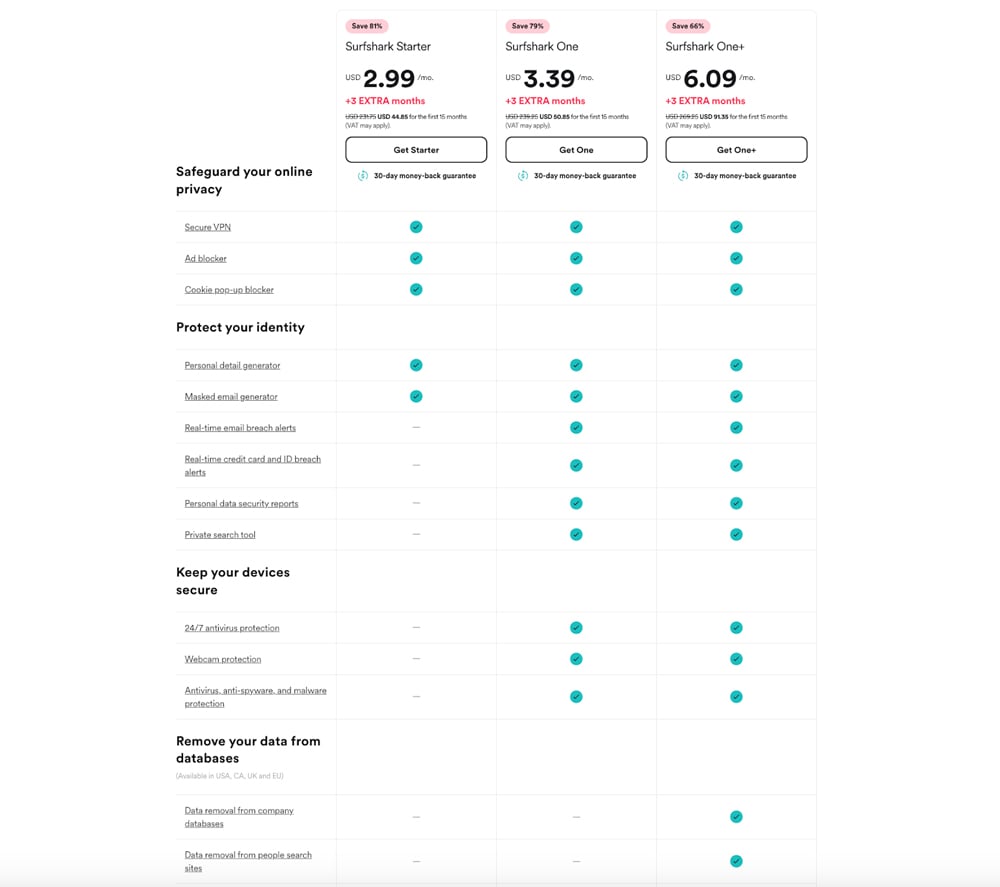Open Cookie pop-up blocker feature link
This screenshot has width=1000, height=887.
coord(229,290)
